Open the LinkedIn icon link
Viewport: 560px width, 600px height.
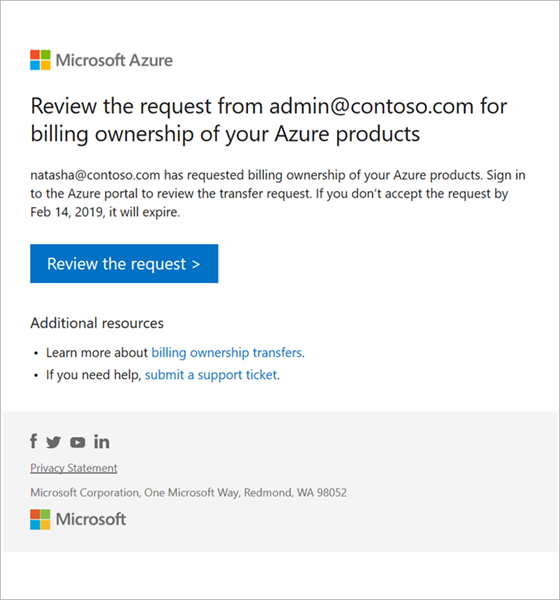[102, 442]
